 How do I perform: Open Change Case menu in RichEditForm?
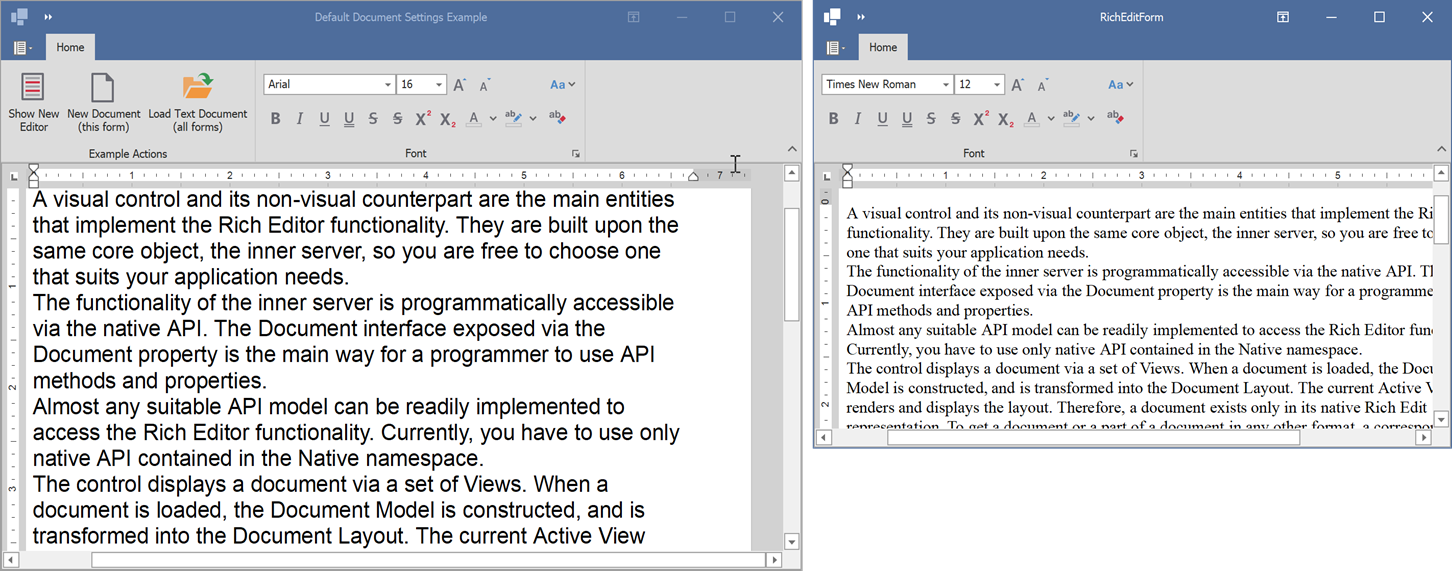tap(1120, 85)
